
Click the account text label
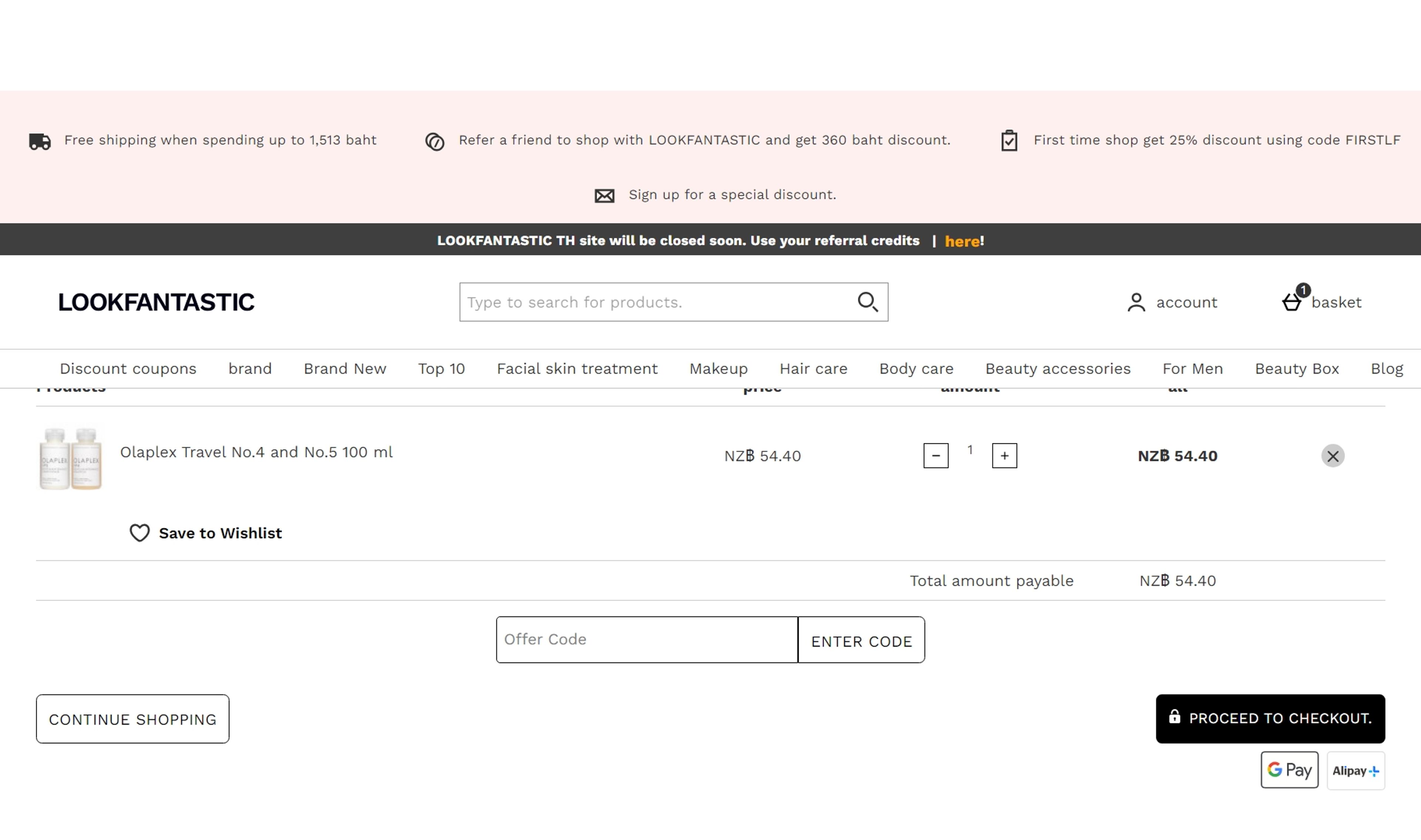(x=1187, y=302)
